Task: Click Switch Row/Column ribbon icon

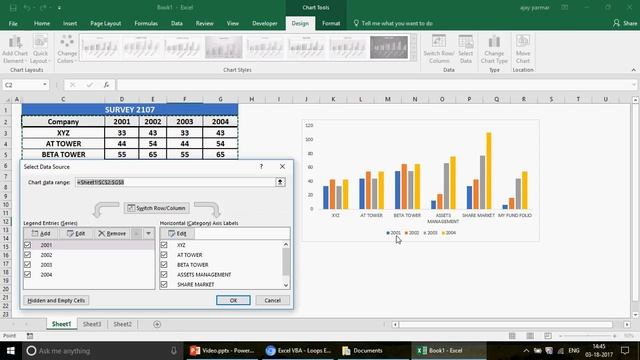Action: (x=439, y=49)
